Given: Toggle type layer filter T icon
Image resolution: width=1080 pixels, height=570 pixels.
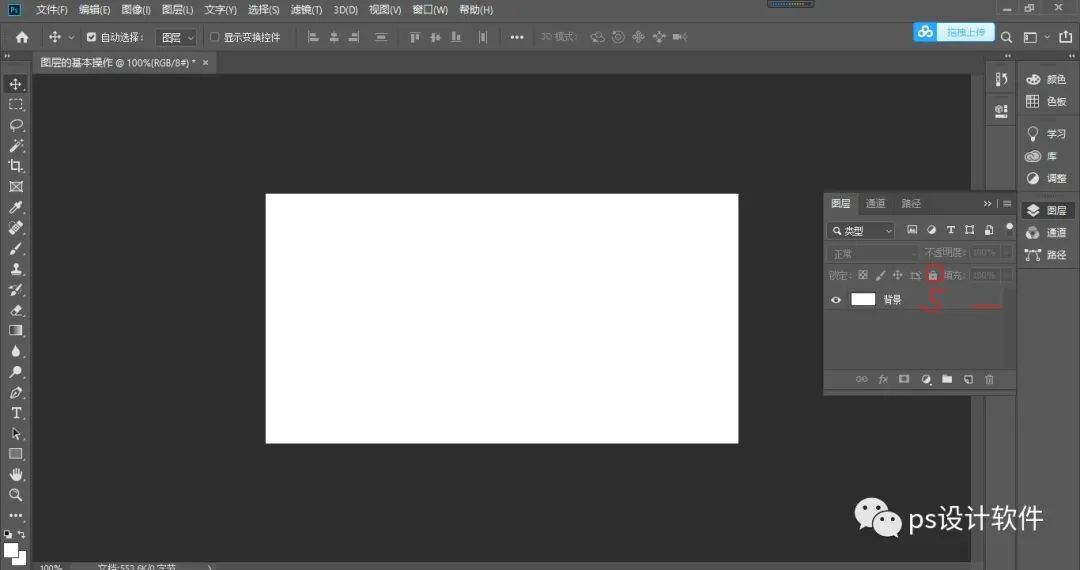Looking at the screenshot, I should tap(951, 230).
